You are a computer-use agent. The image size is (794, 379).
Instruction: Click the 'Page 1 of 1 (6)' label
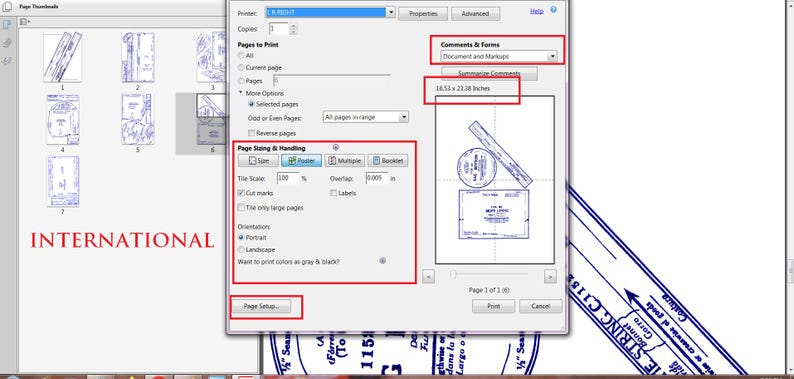(489, 290)
